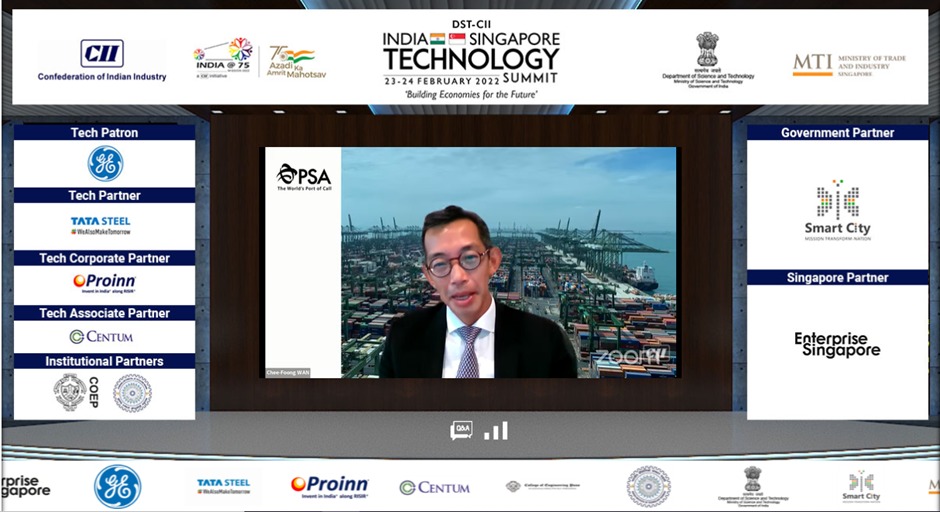The image size is (940, 512).
Task: Click the "Tech Patron" heading
Action: click(x=104, y=132)
